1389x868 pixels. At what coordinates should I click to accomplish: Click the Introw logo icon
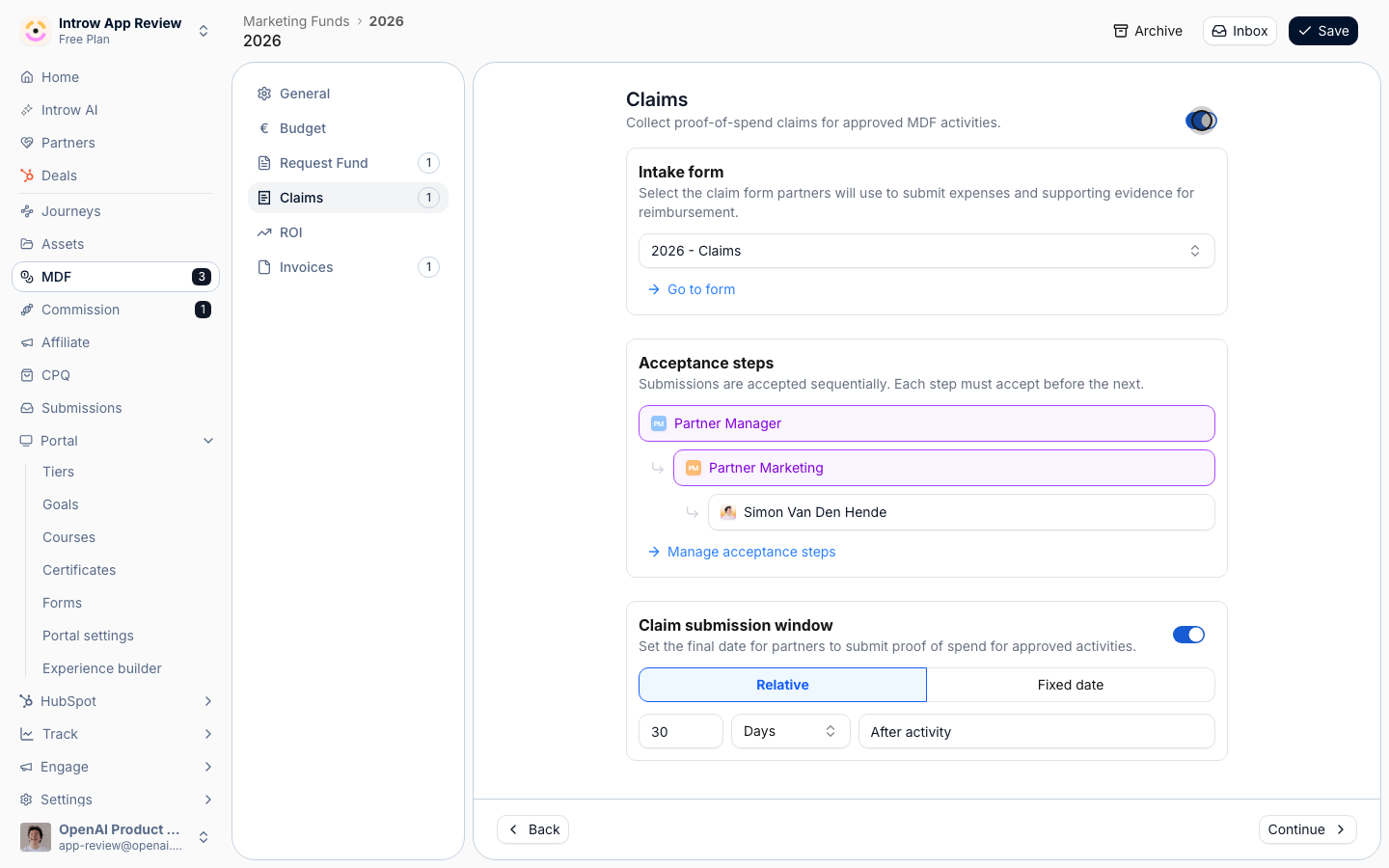pos(36,31)
